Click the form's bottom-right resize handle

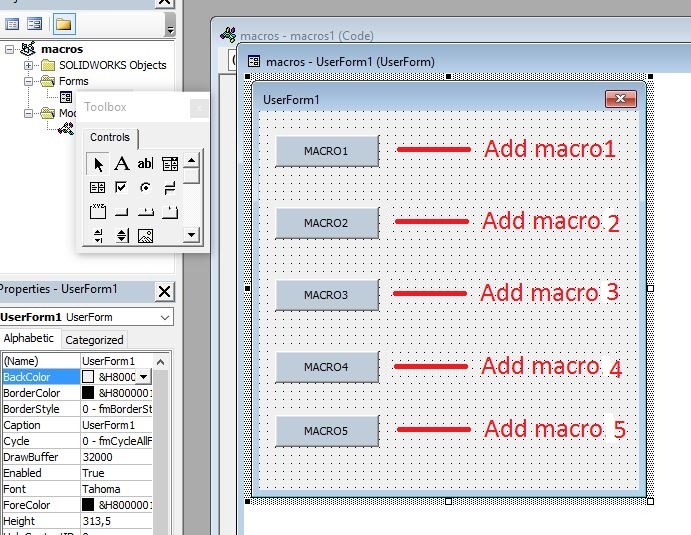tap(650, 501)
